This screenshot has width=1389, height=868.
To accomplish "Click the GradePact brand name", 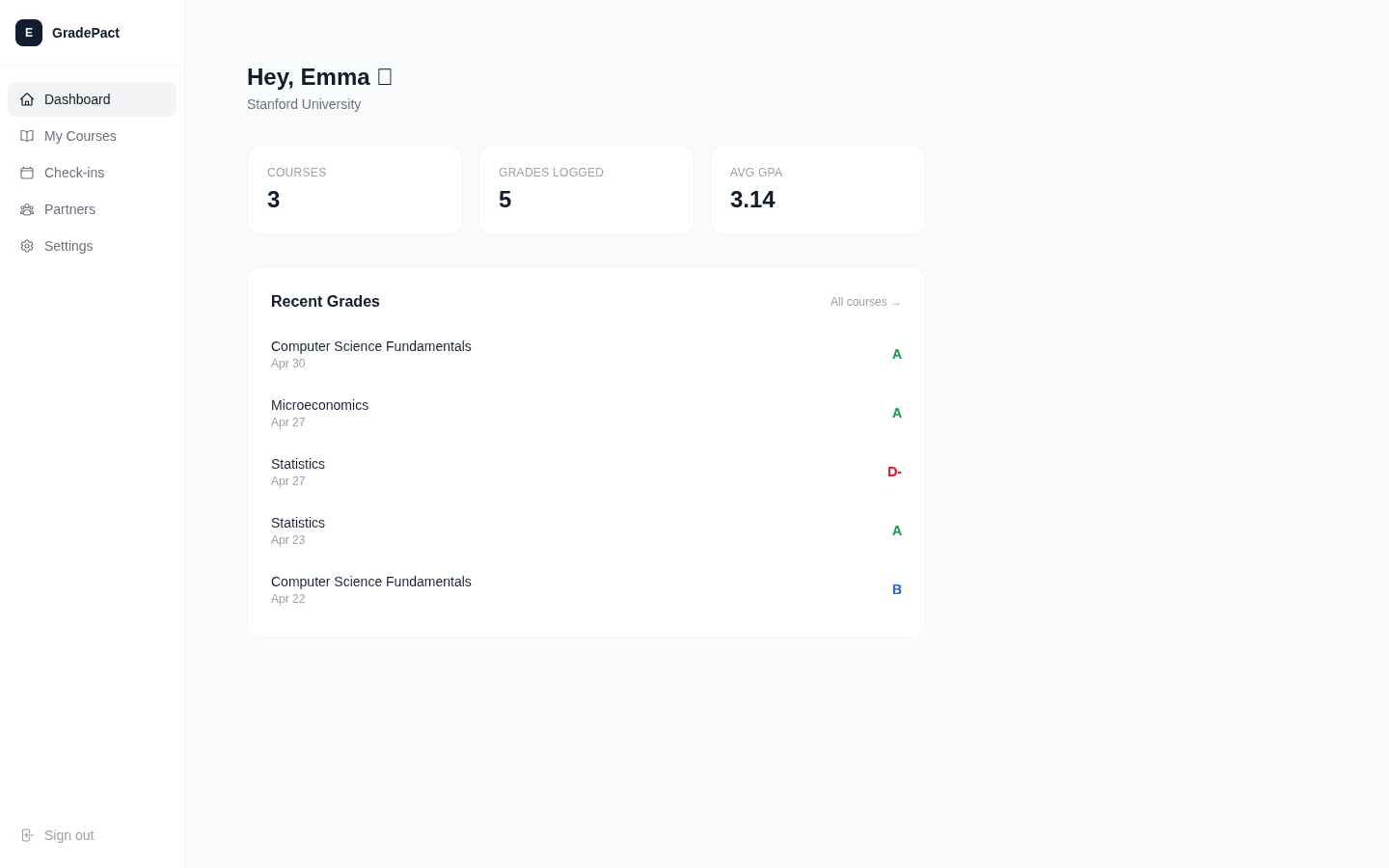I will pos(86,33).
